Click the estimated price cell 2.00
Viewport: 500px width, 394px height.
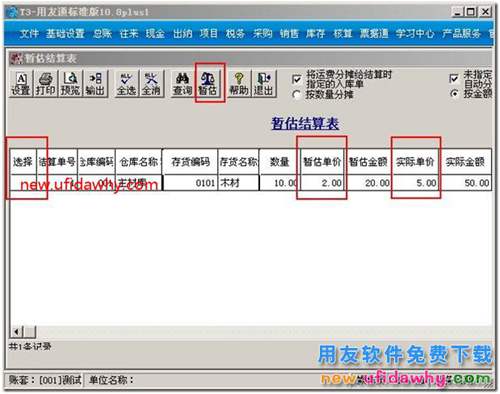point(322,183)
